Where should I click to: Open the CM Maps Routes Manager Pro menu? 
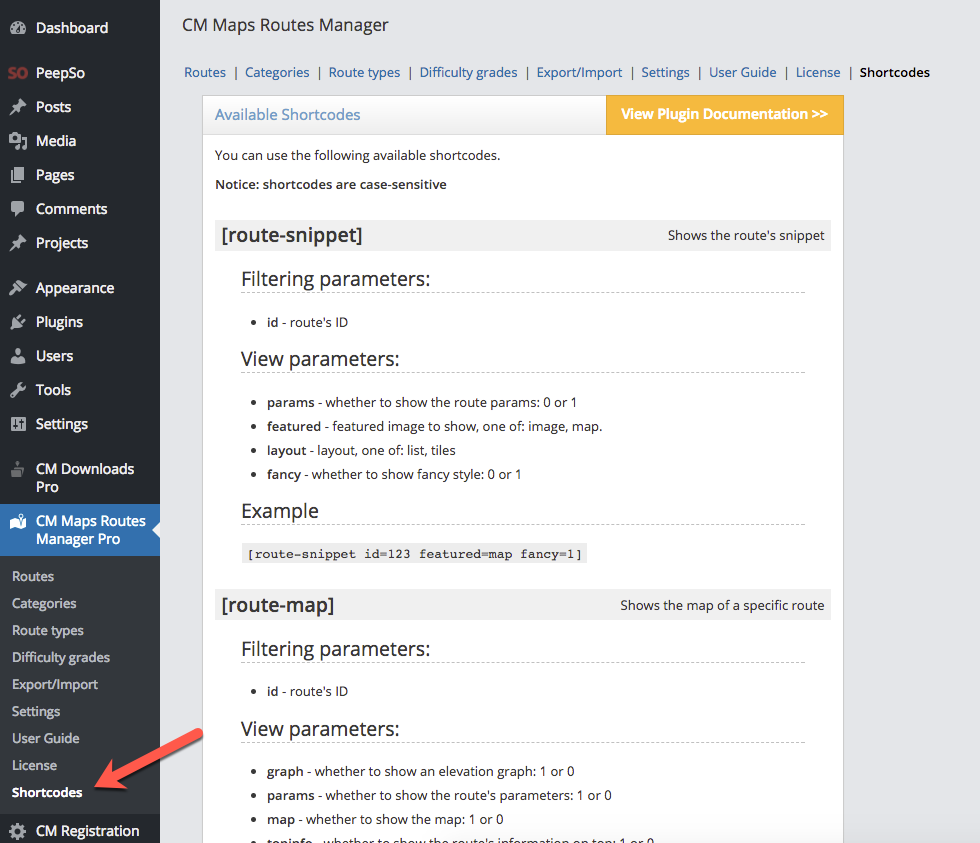tap(80, 530)
